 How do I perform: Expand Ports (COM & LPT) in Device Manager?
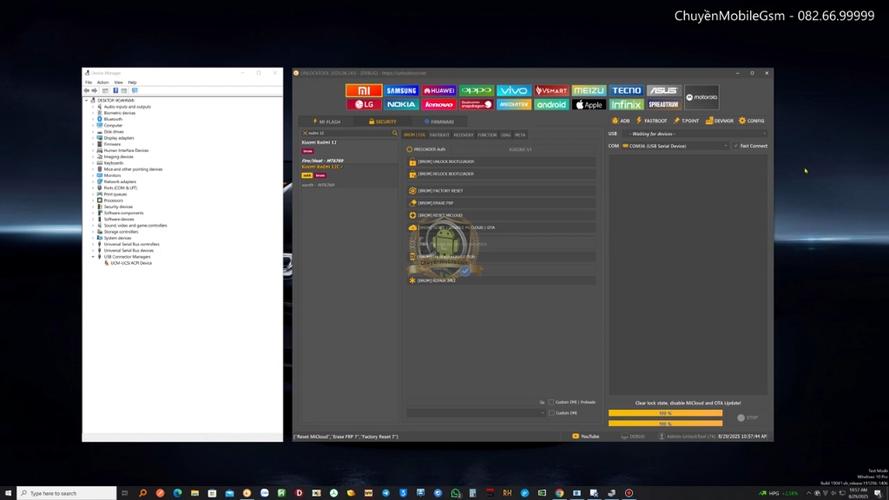pos(93,188)
